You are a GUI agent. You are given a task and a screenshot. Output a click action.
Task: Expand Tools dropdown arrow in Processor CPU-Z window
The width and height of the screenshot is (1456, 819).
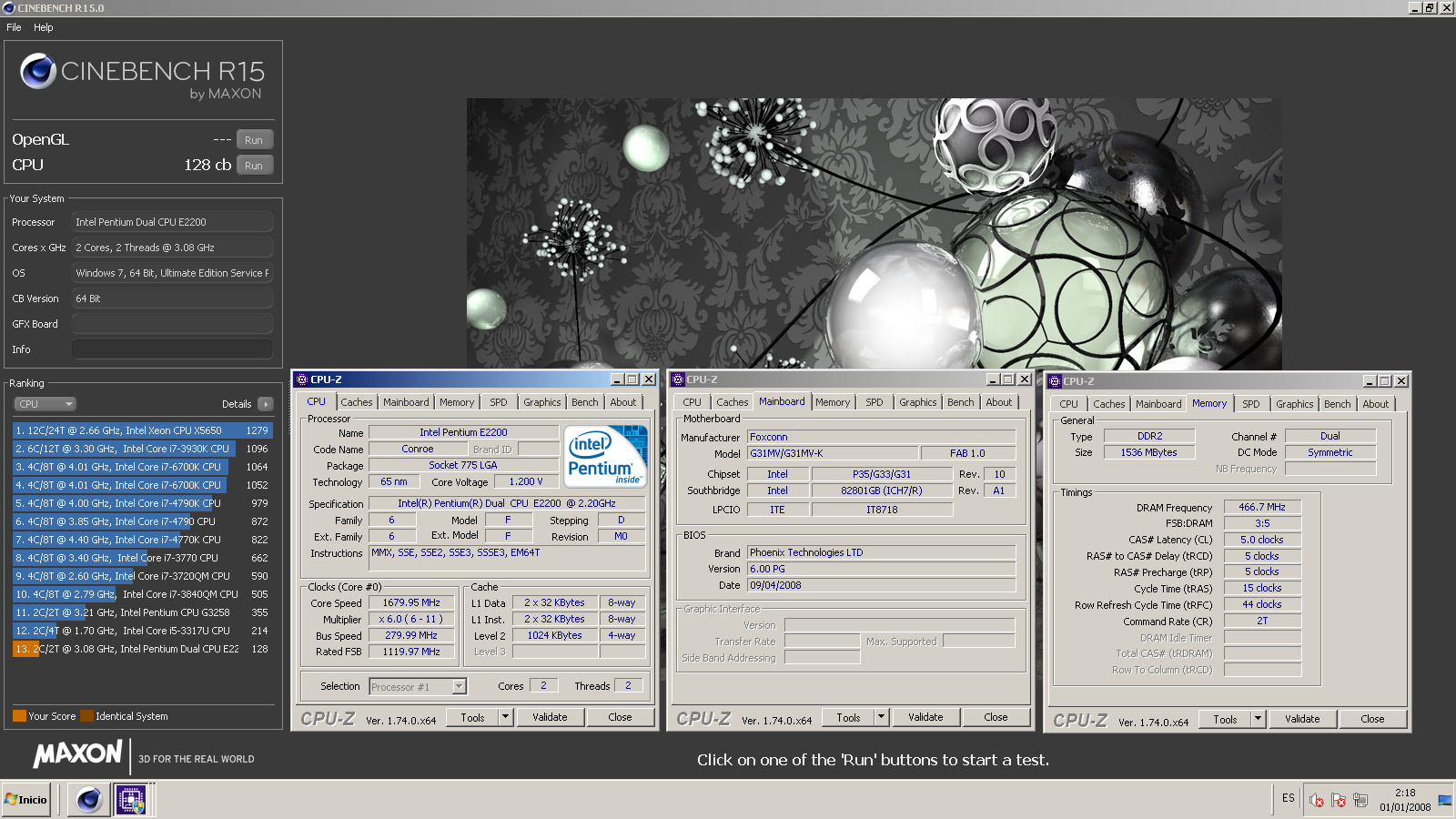pos(506,717)
